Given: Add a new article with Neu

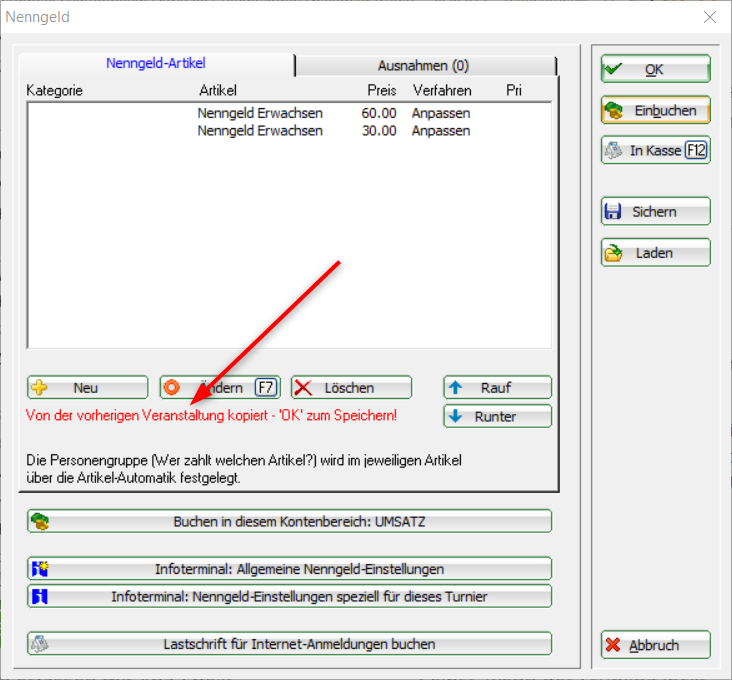Looking at the screenshot, I should [x=88, y=387].
